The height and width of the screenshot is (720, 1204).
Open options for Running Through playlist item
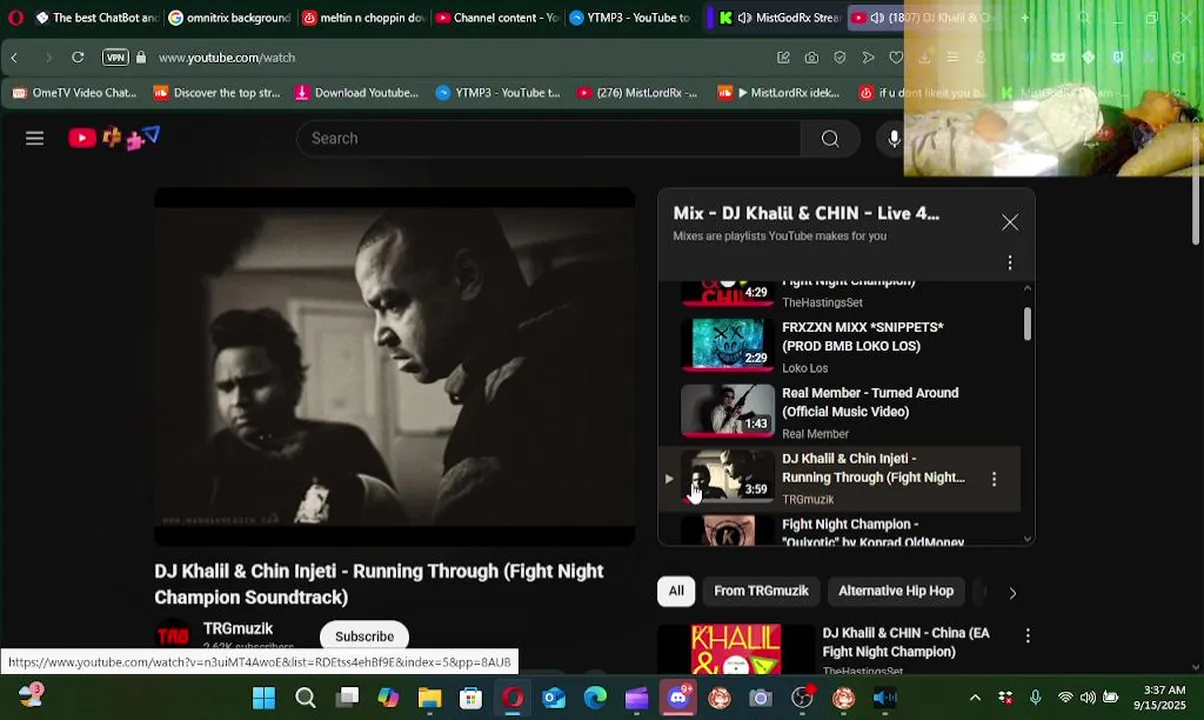click(x=994, y=479)
